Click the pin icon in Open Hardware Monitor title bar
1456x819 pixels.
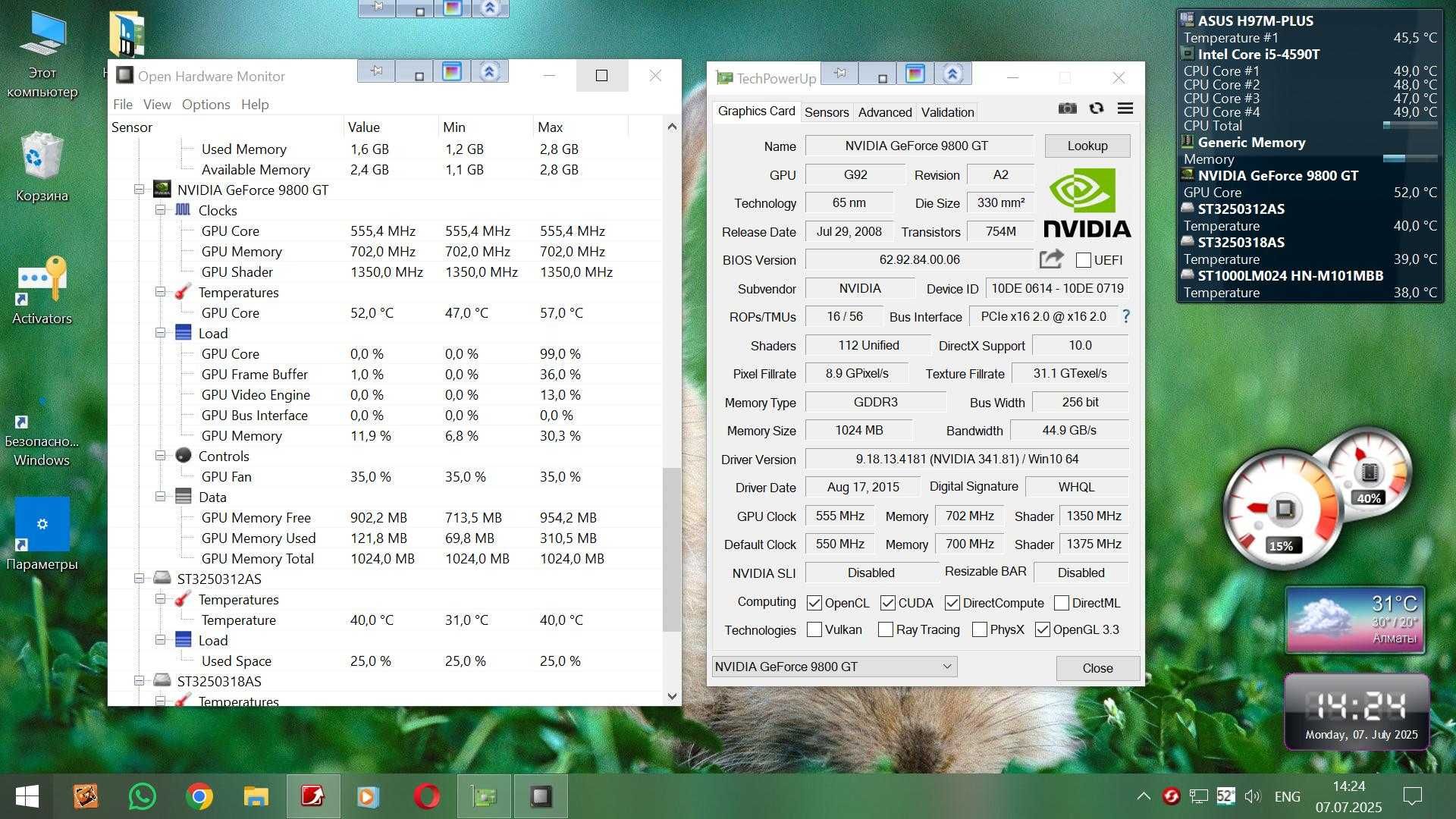click(x=377, y=71)
